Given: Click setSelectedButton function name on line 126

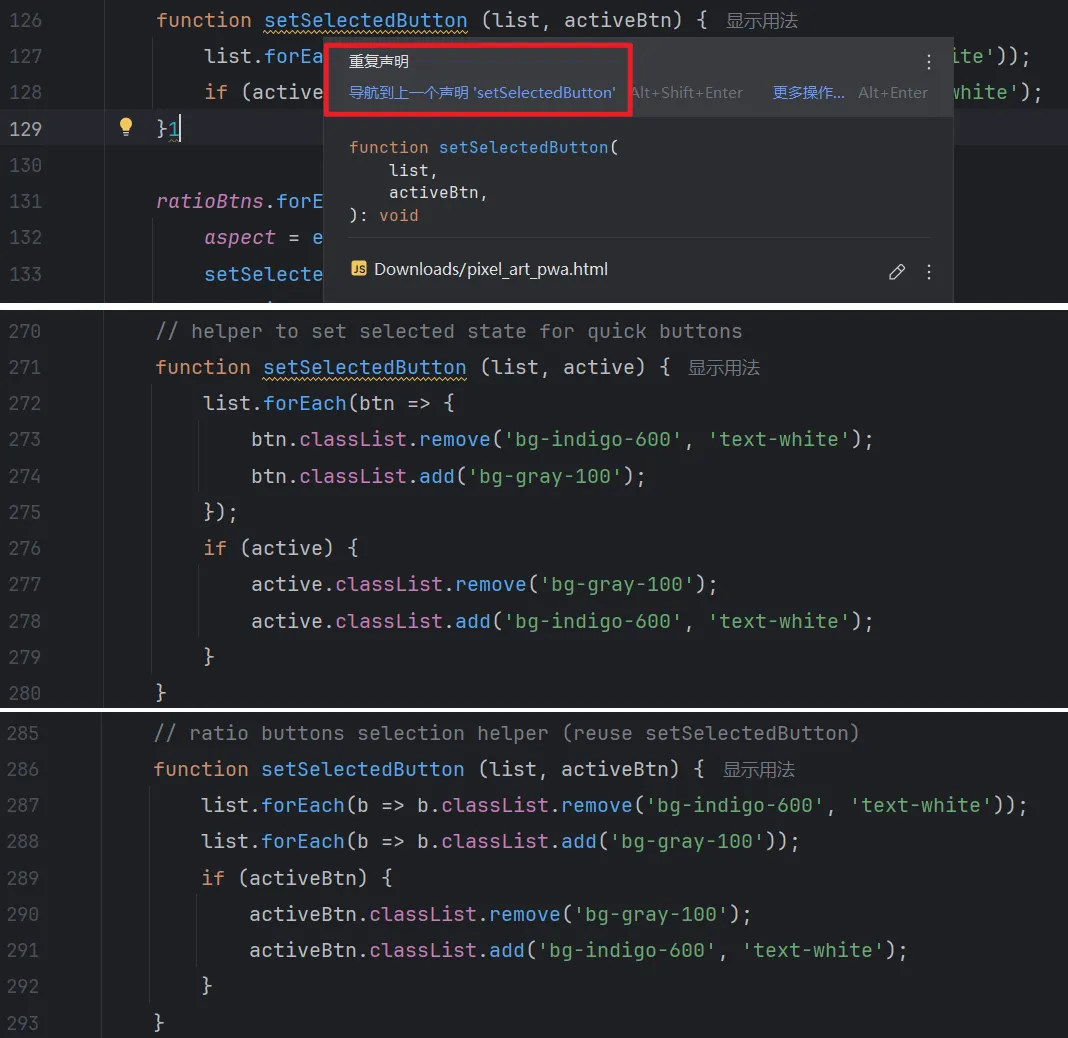Looking at the screenshot, I should click(x=365, y=20).
